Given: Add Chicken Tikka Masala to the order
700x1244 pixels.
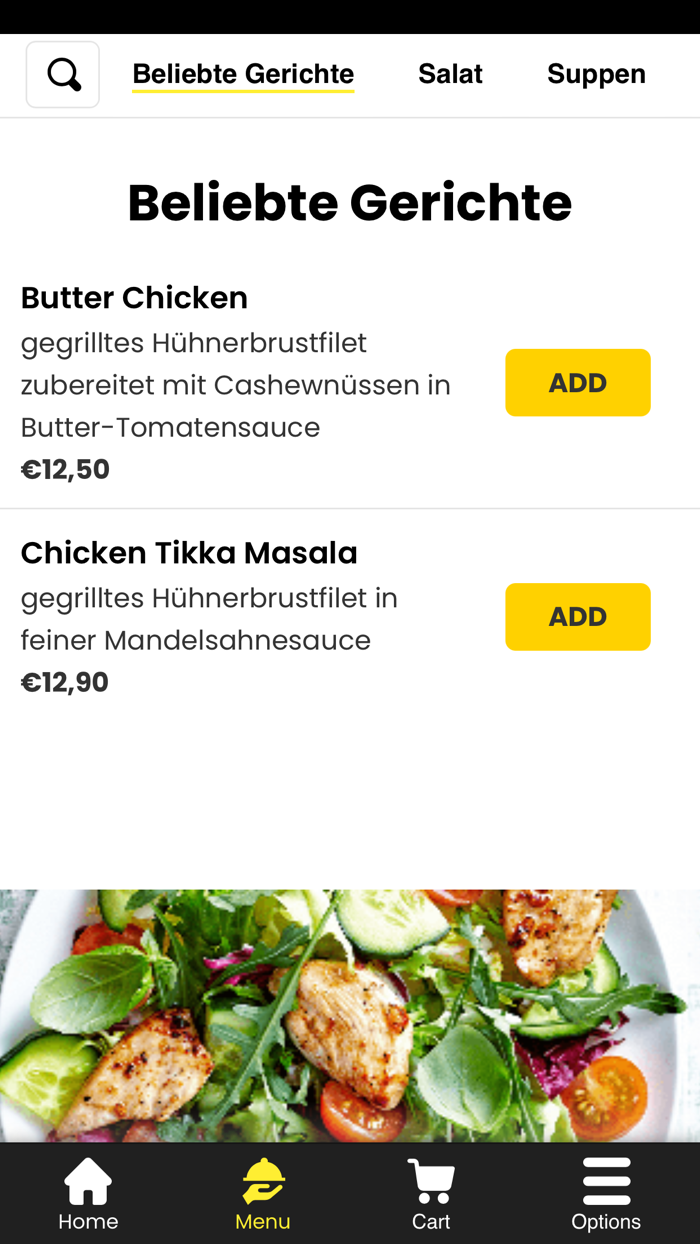Looking at the screenshot, I should [578, 616].
